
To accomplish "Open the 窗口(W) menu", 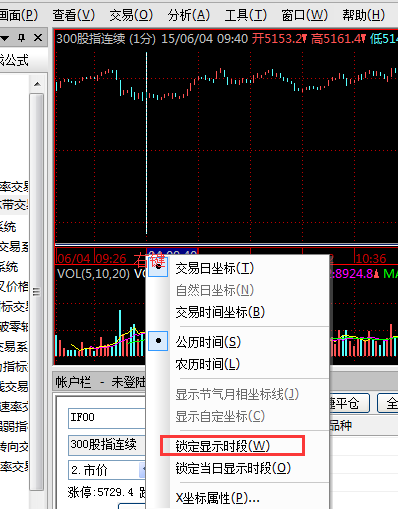I will coord(304,15).
